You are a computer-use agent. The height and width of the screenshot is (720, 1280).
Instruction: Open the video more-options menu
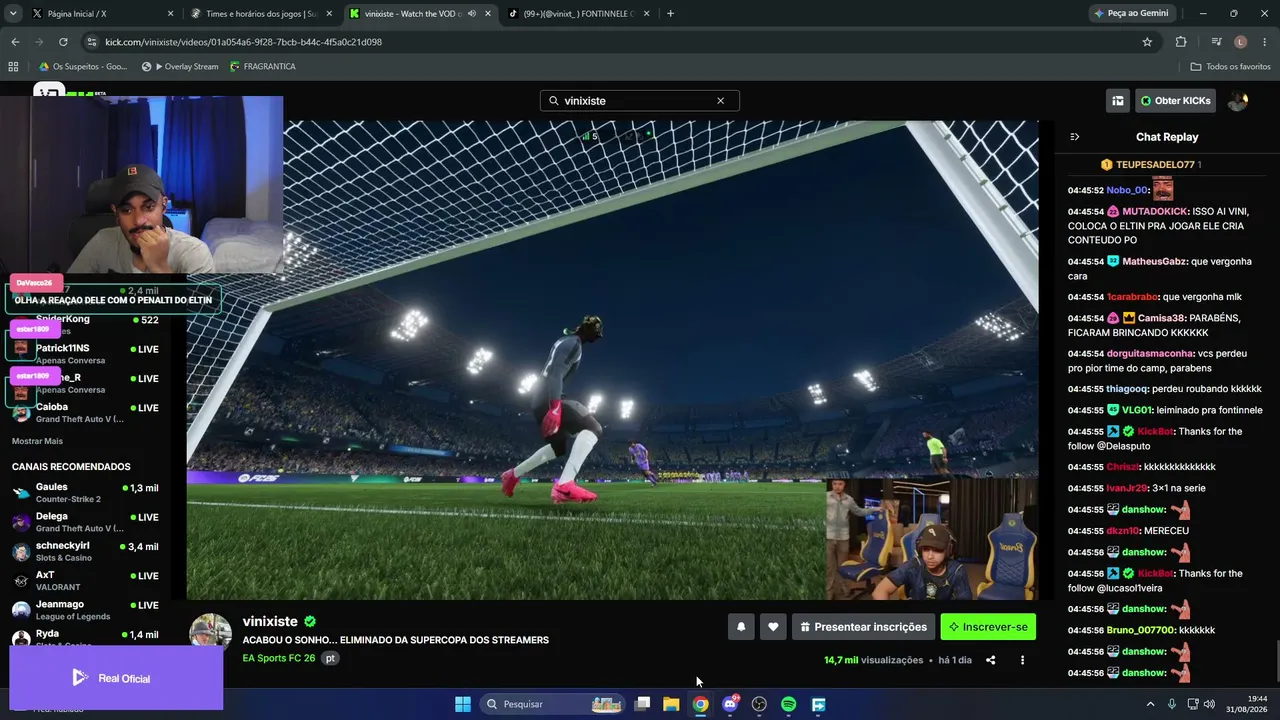coord(1022,660)
